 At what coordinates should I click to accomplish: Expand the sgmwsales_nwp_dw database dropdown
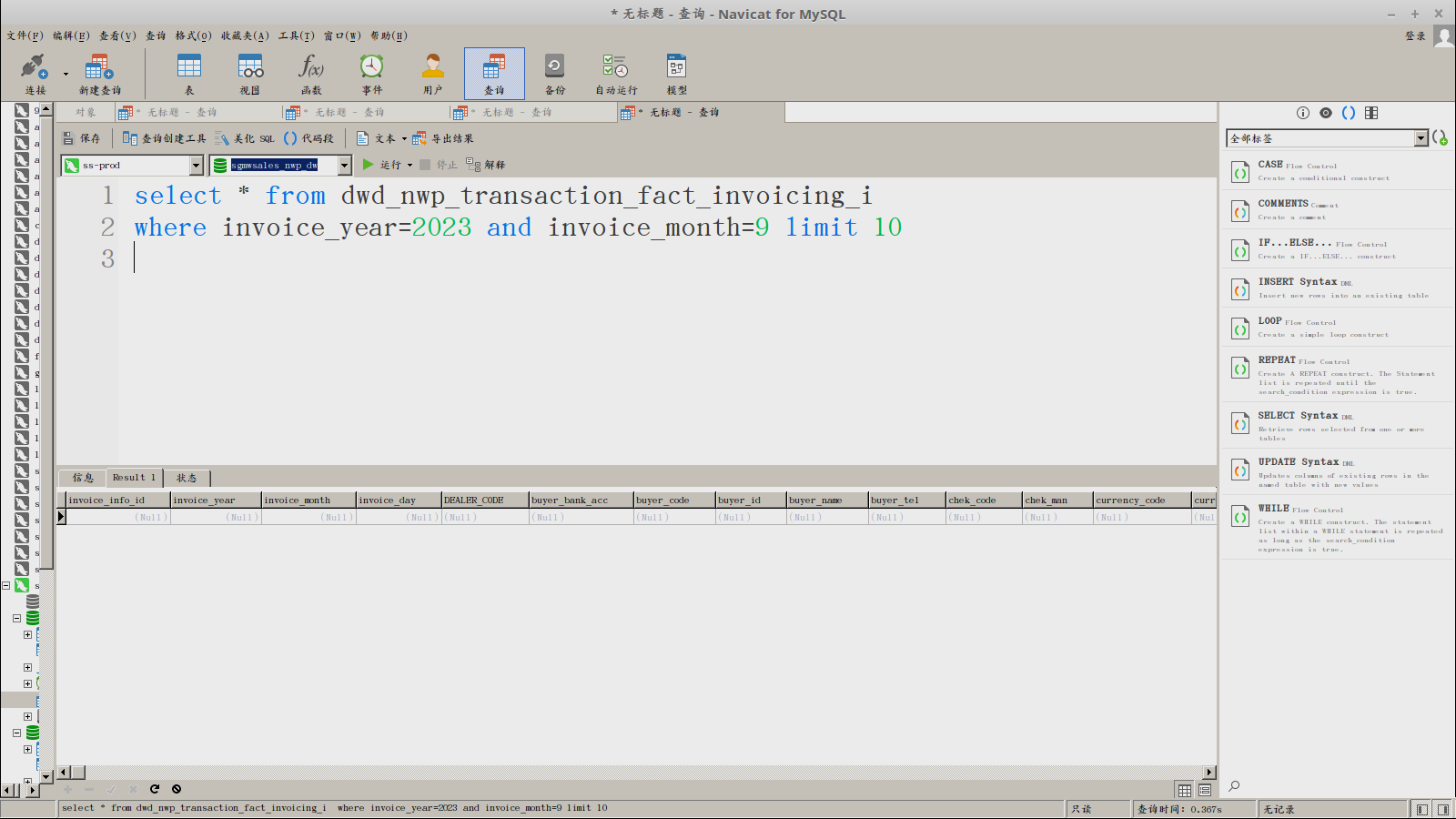click(x=344, y=165)
